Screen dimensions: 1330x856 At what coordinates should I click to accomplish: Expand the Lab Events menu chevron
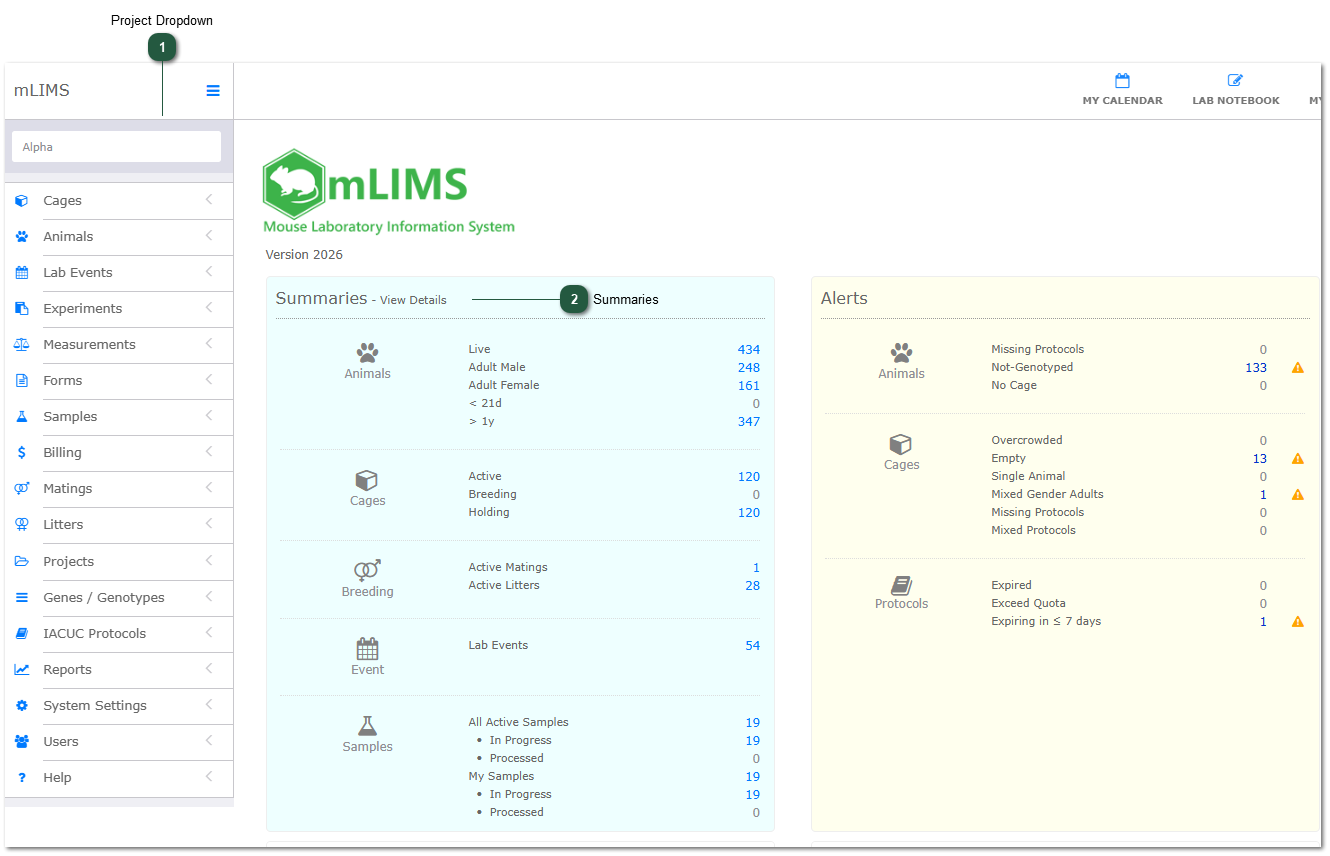[209, 272]
